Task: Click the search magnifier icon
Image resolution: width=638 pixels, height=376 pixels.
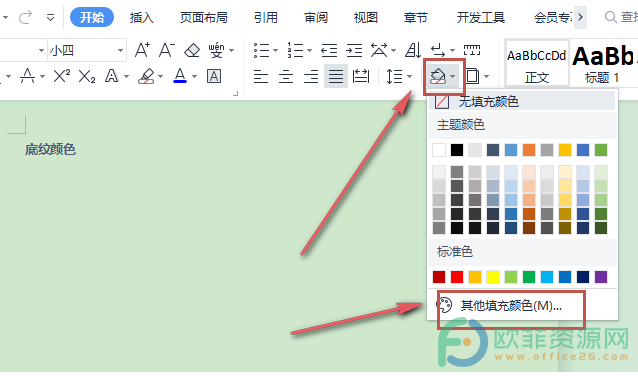Action: tap(610, 17)
